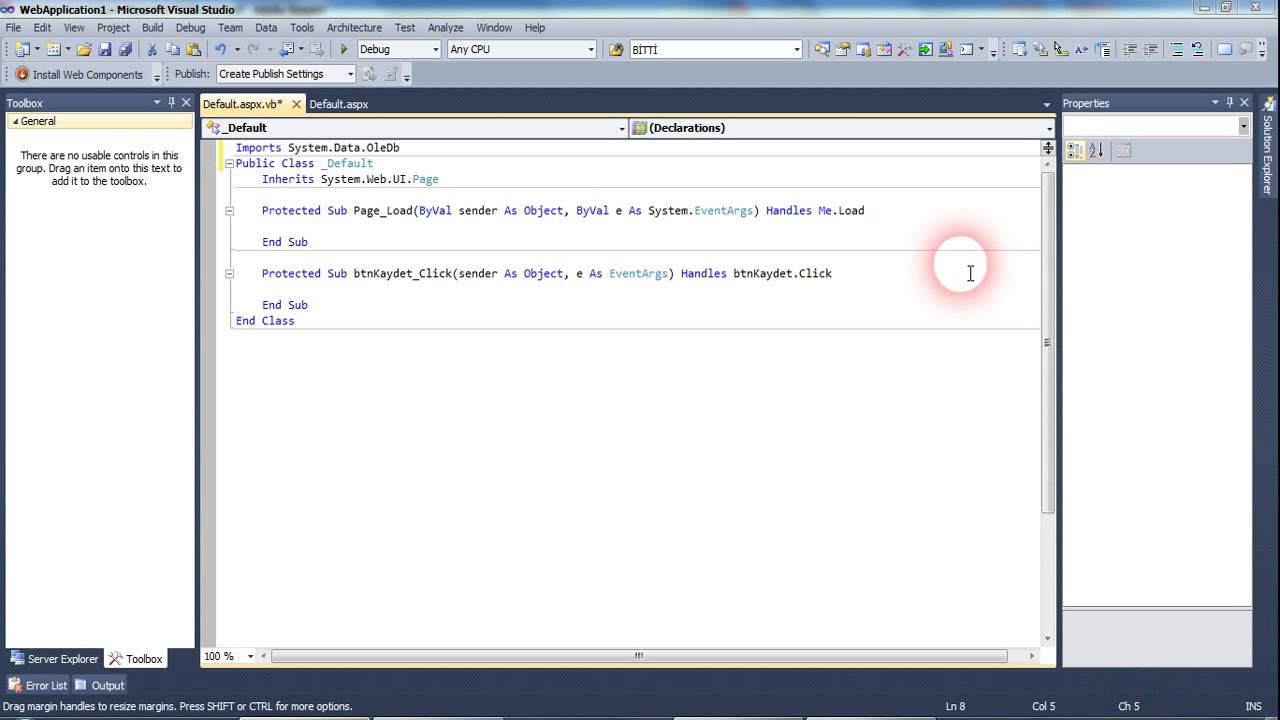Open the Create Publish Settings dropdown
This screenshot has width=1280, height=720.
(350, 74)
